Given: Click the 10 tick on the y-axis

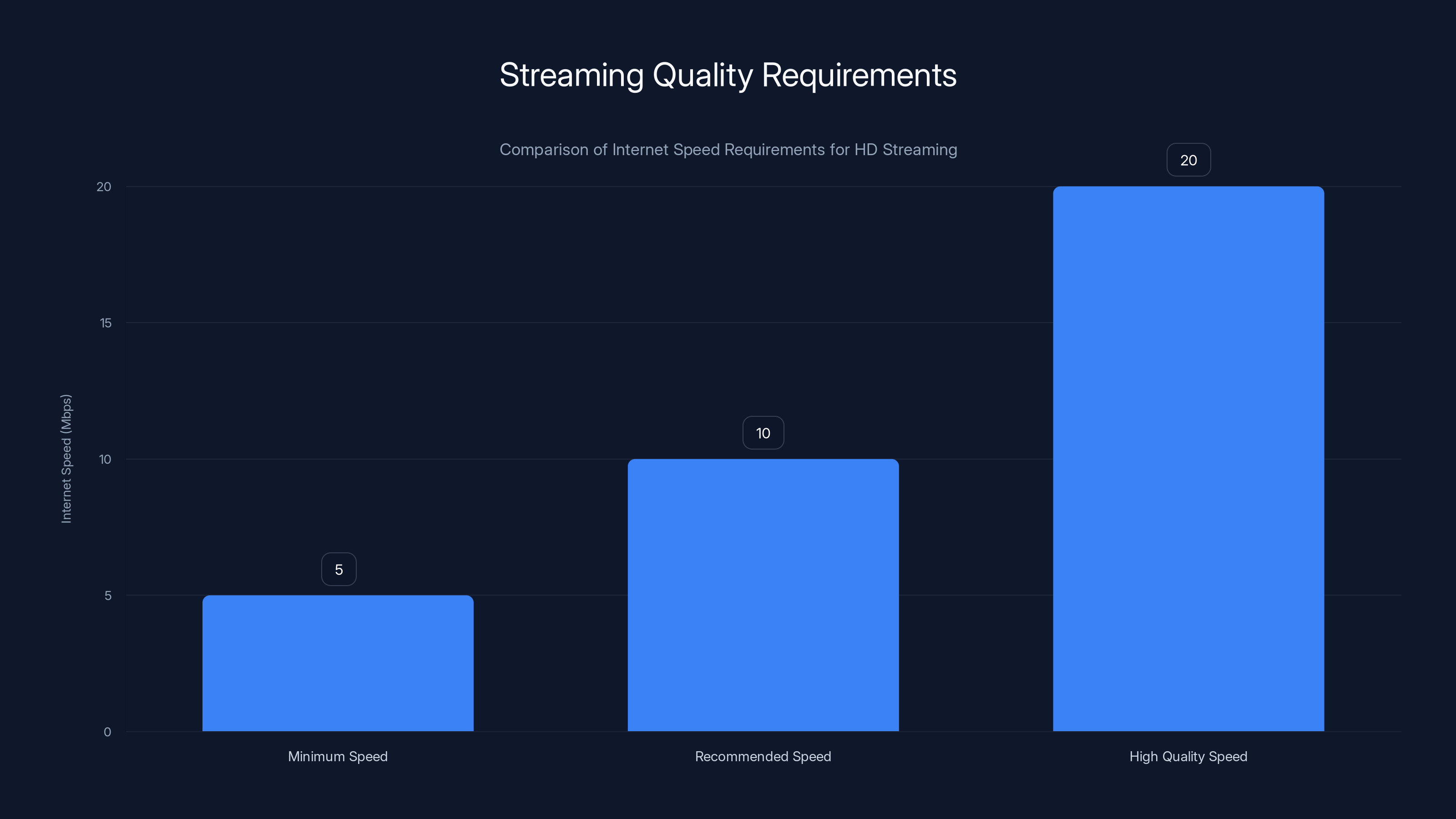Looking at the screenshot, I should click(104, 459).
